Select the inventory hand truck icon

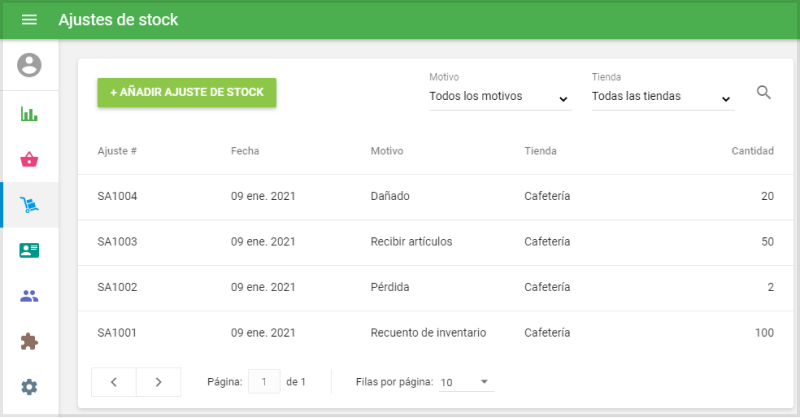(29, 205)
